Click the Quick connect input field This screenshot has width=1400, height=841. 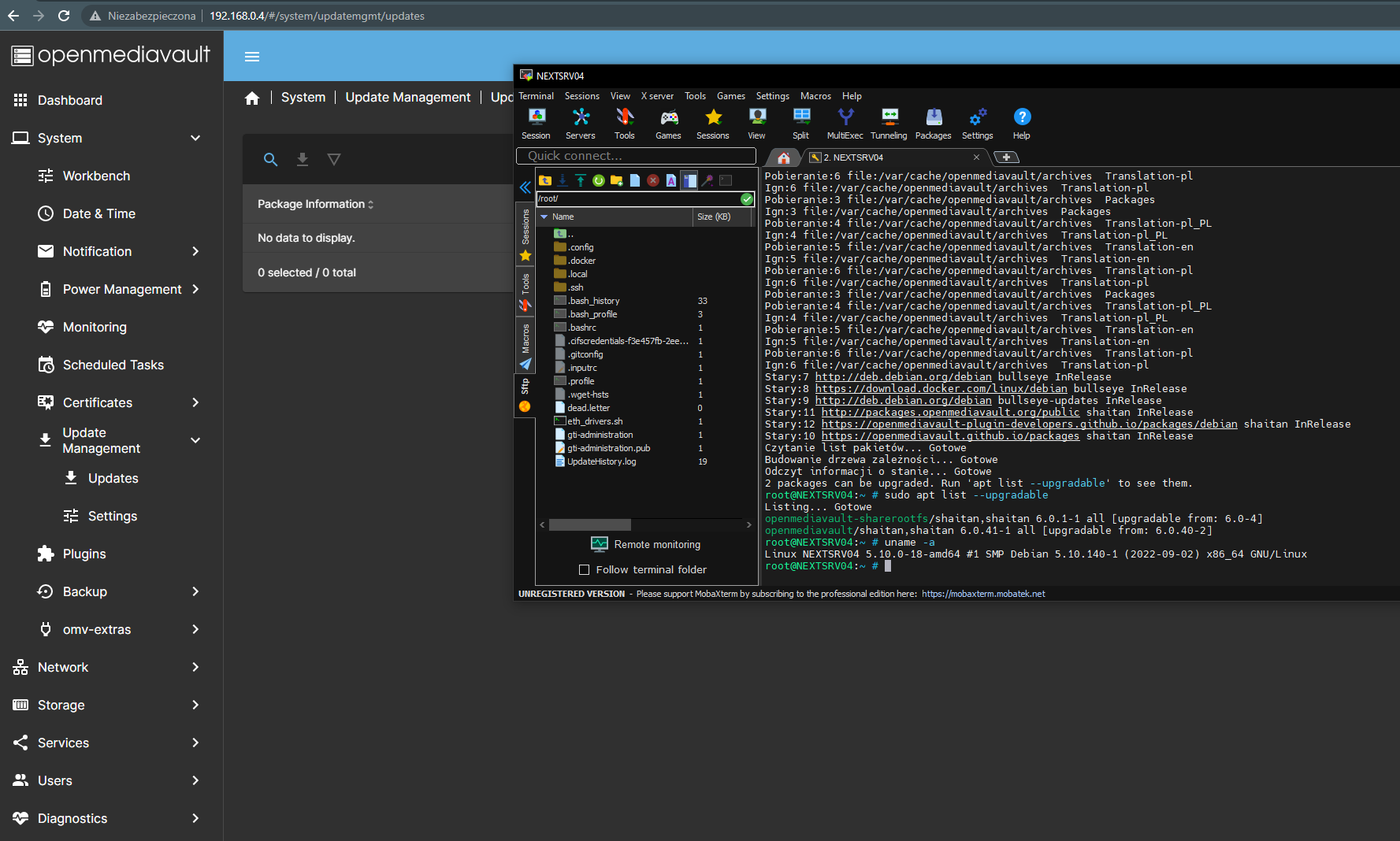point(637,156)
